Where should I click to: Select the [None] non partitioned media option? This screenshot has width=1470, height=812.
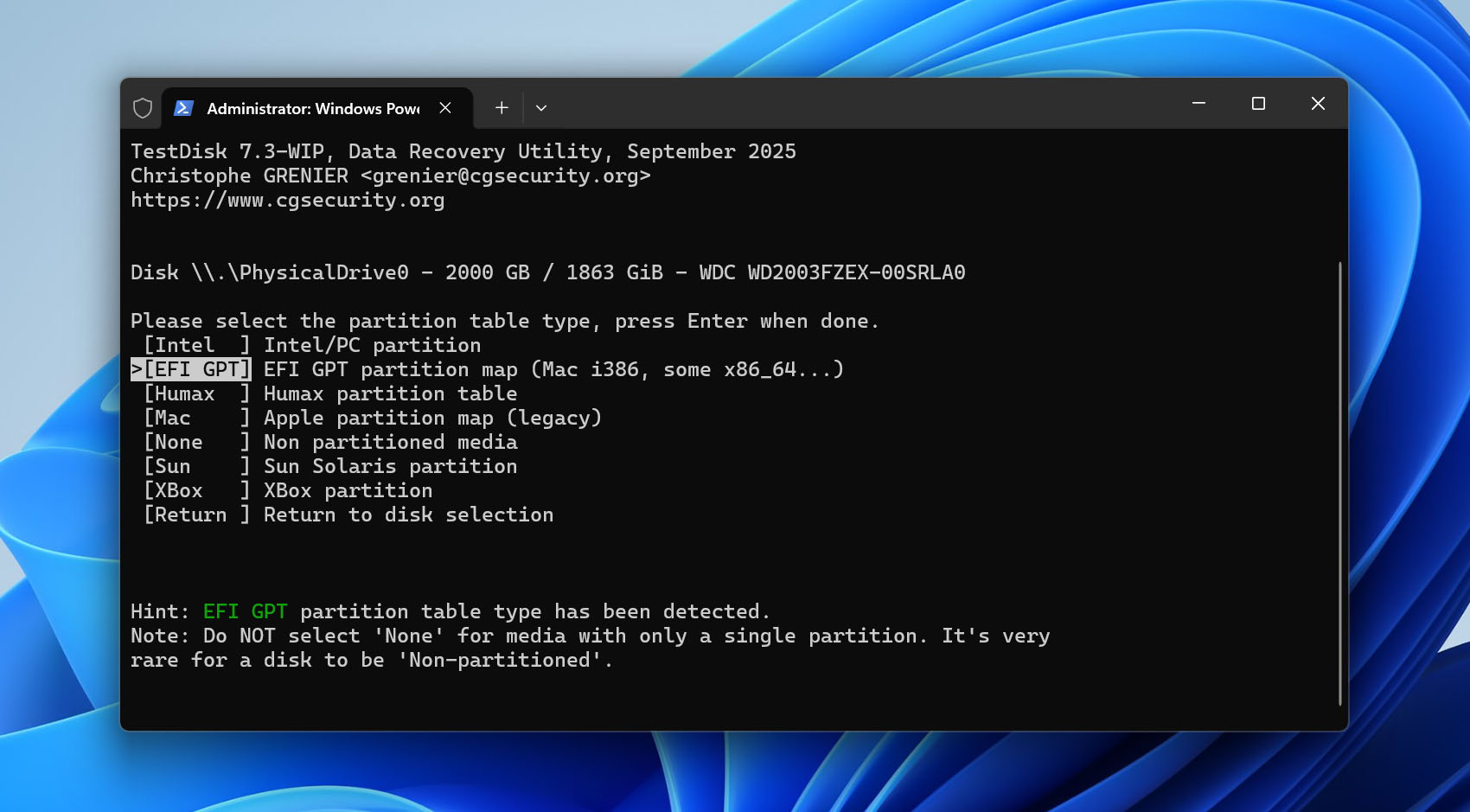coord(197,442)
